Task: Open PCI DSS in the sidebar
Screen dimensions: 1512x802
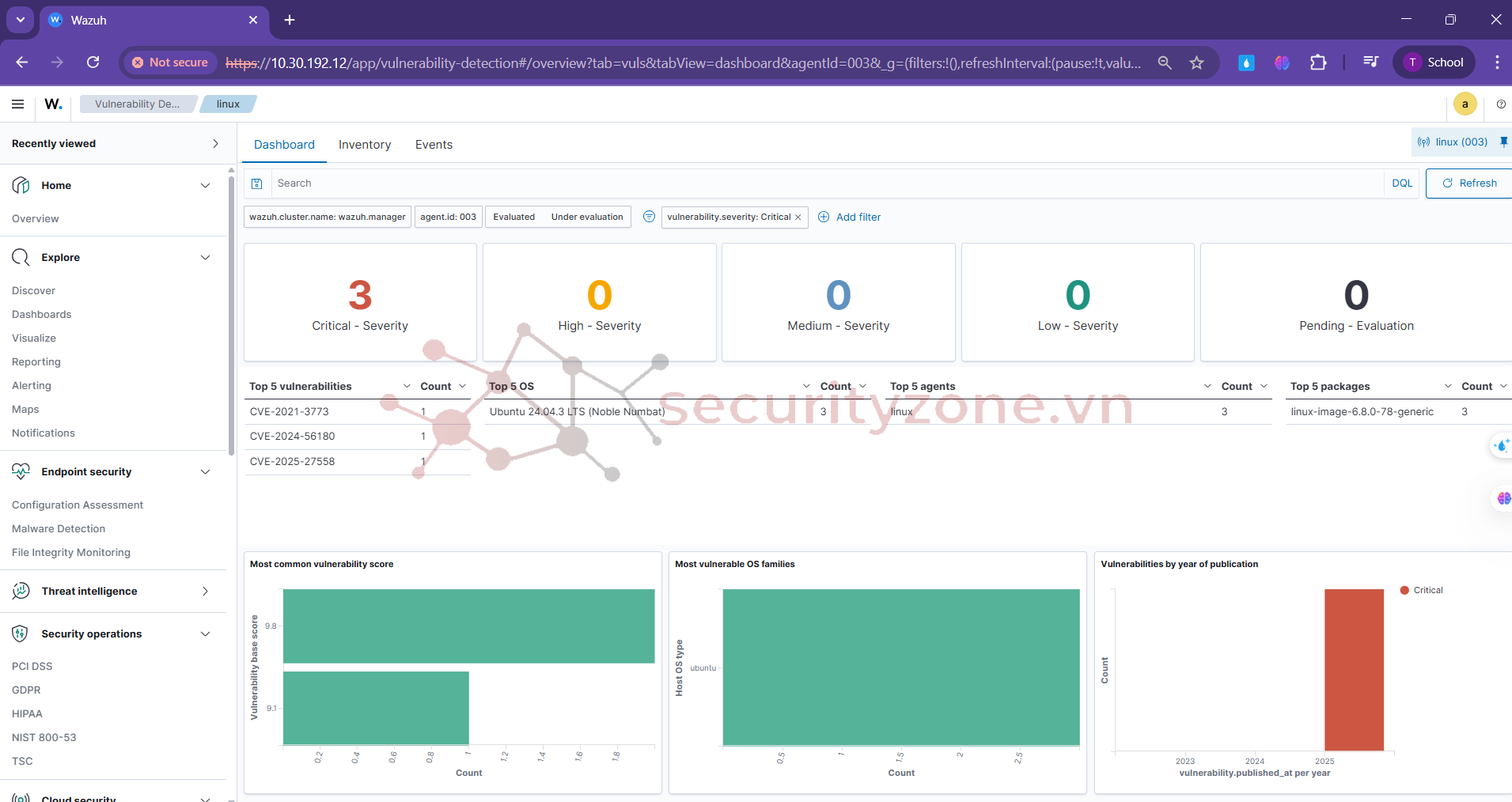Action: (x=32, y=666)
